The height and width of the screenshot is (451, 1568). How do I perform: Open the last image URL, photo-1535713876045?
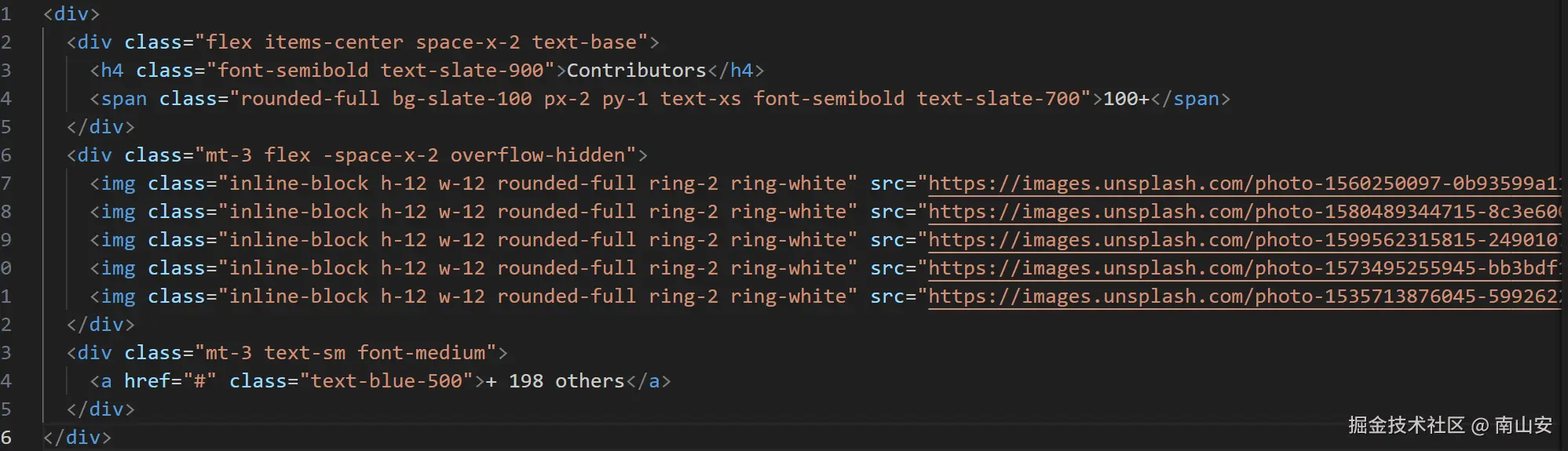pyautogui.click(x=1241, y=296)
